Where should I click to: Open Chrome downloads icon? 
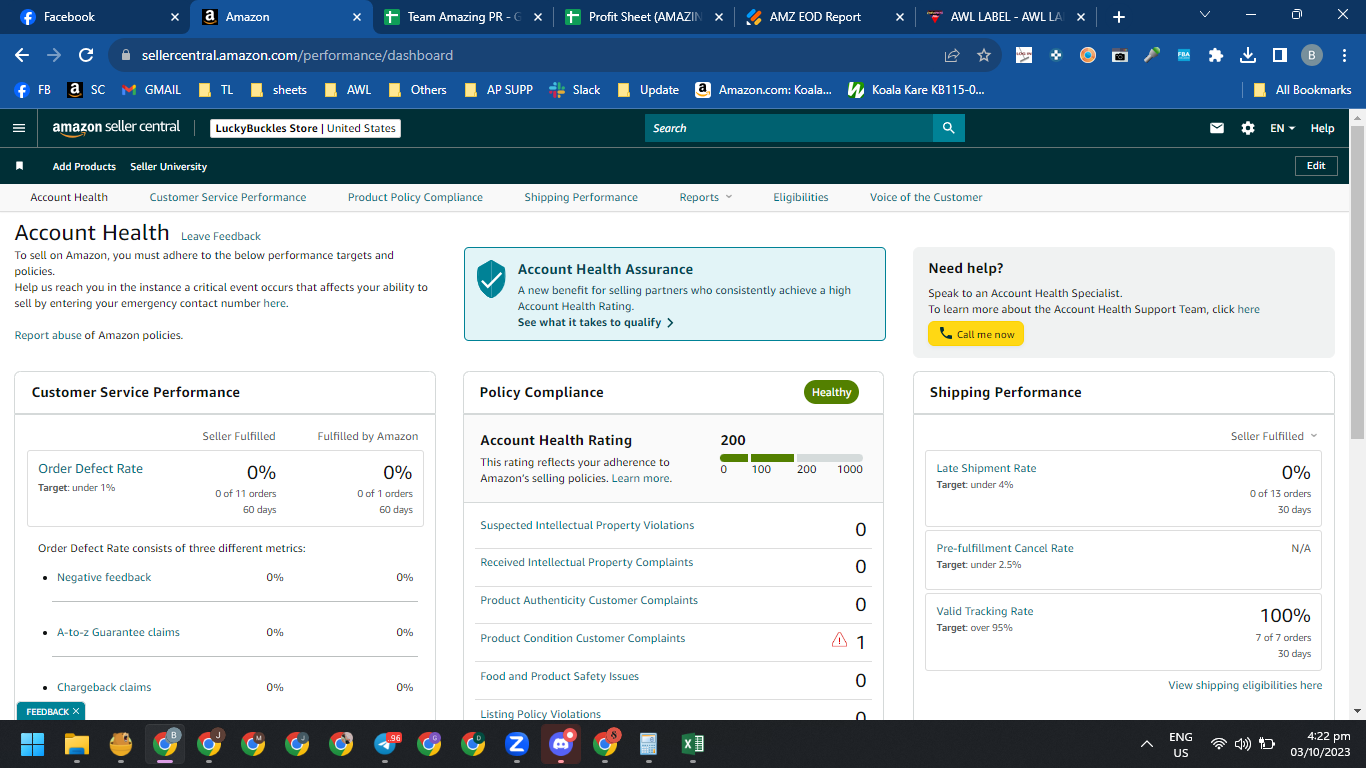[1248, 56]
